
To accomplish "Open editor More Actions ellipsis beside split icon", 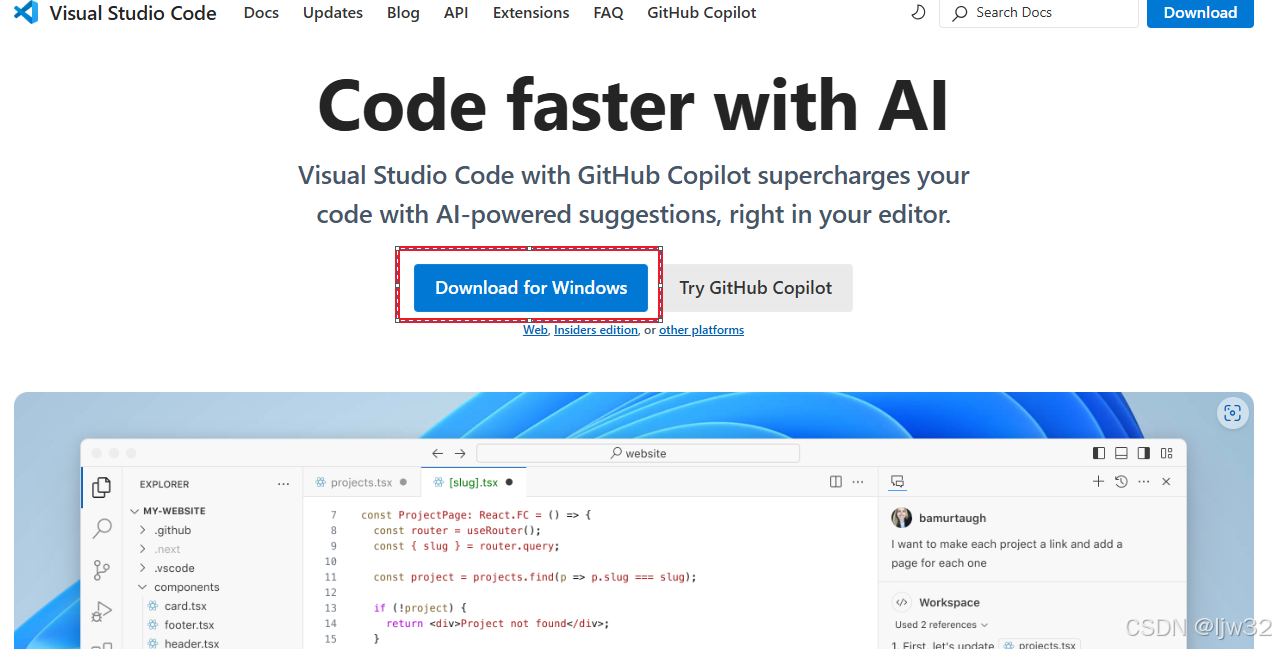I will click(858, 482).
